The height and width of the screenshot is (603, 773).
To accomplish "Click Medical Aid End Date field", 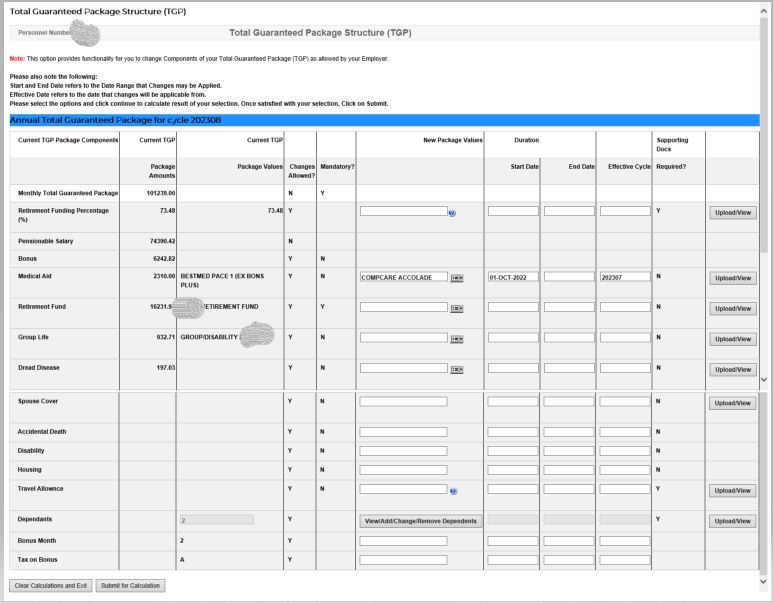I will coord(568,277).
